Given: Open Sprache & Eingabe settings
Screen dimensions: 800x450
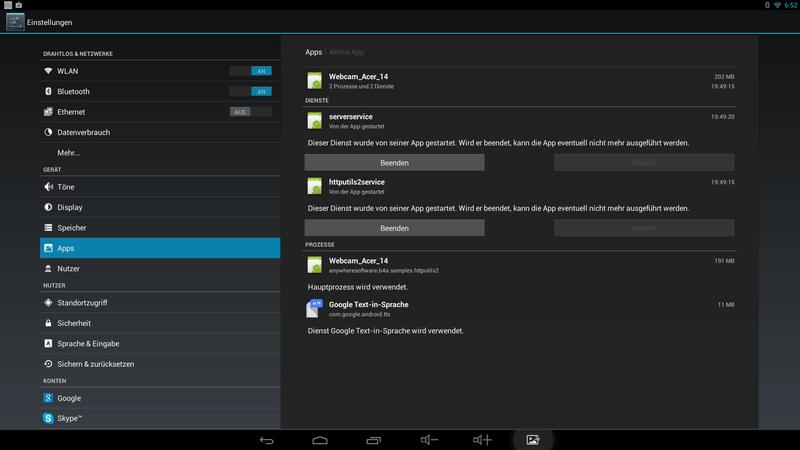Looking at the screenshot, I should pyautogui.click(x=160, y=343).
